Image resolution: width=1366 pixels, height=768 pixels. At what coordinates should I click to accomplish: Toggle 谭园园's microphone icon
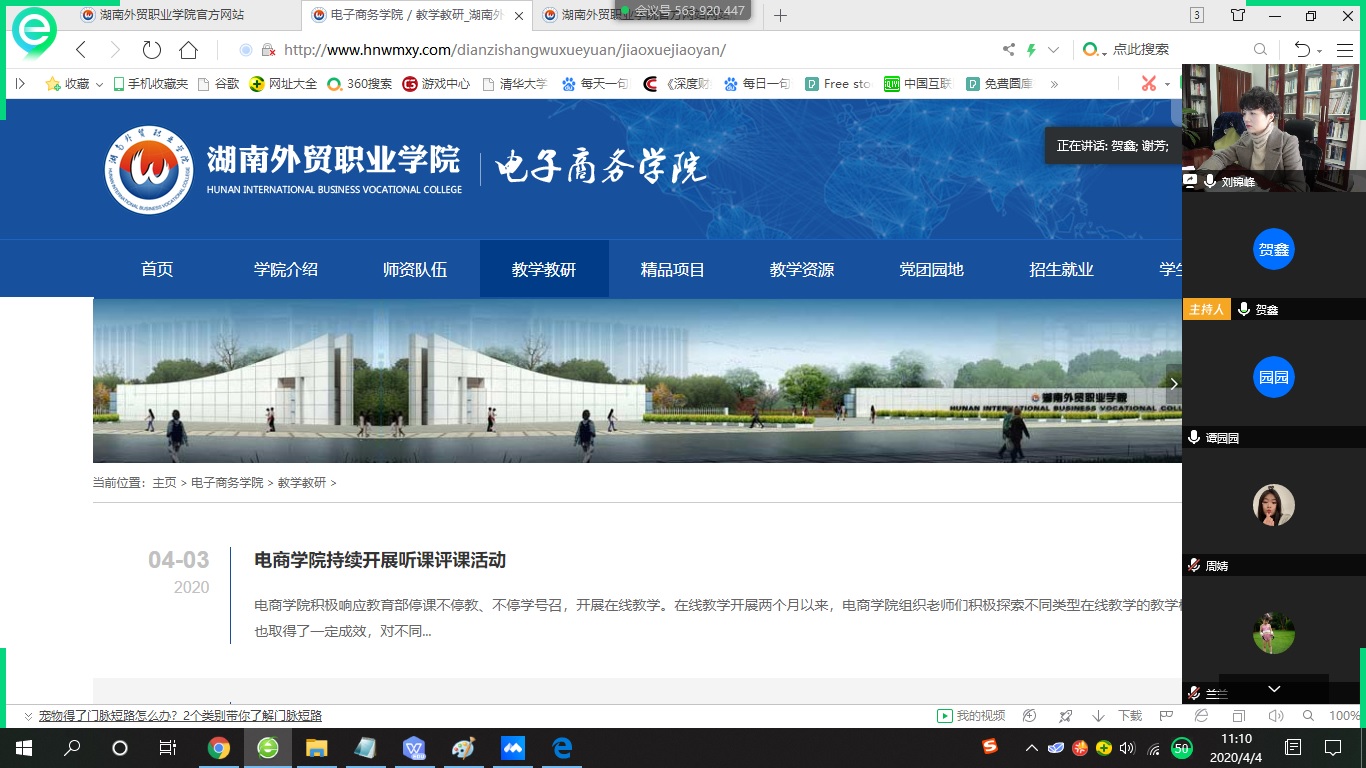coord(1193,438)
